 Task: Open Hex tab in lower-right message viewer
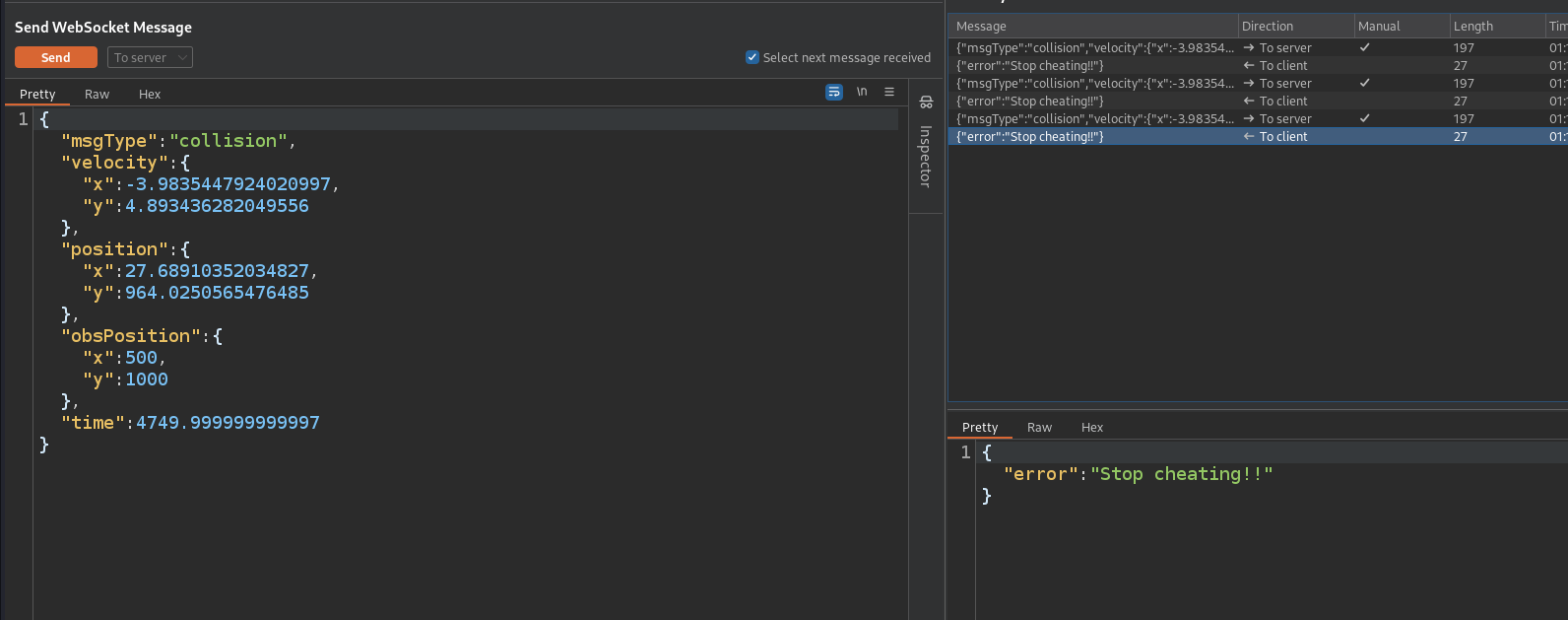click(1091, 428)
